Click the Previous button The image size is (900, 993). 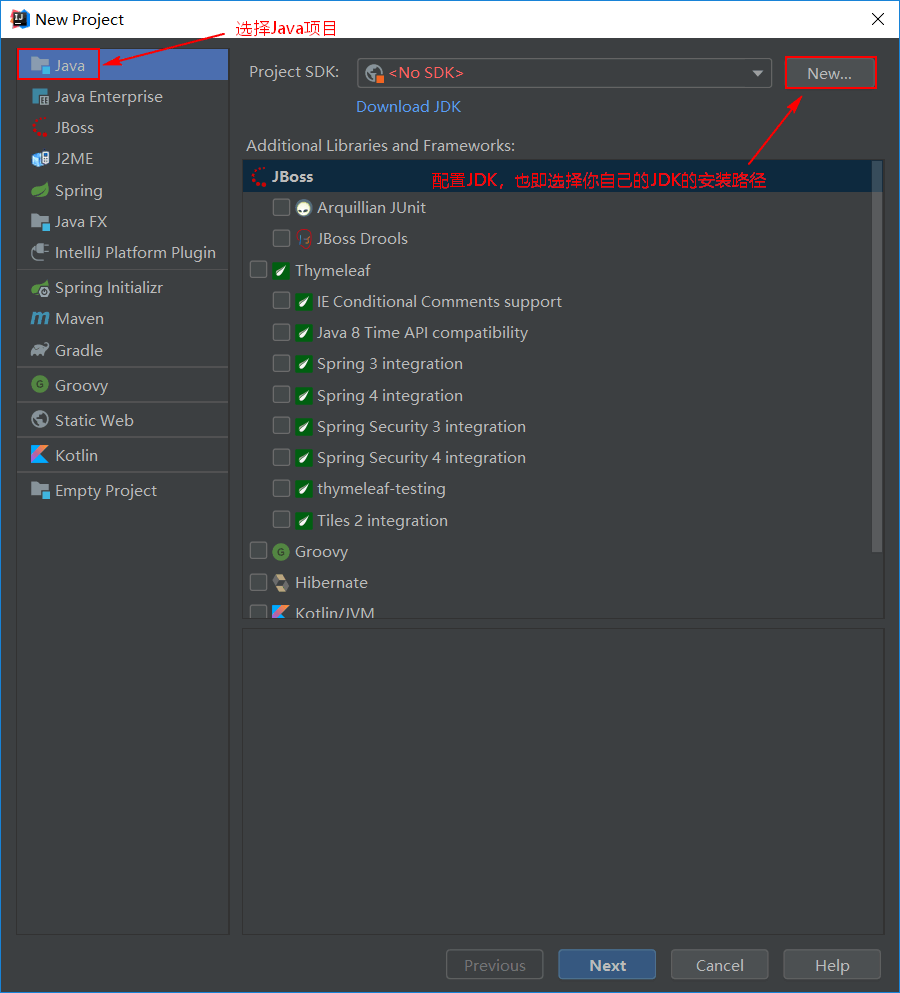pyautogui.click(x=495, y=965)
